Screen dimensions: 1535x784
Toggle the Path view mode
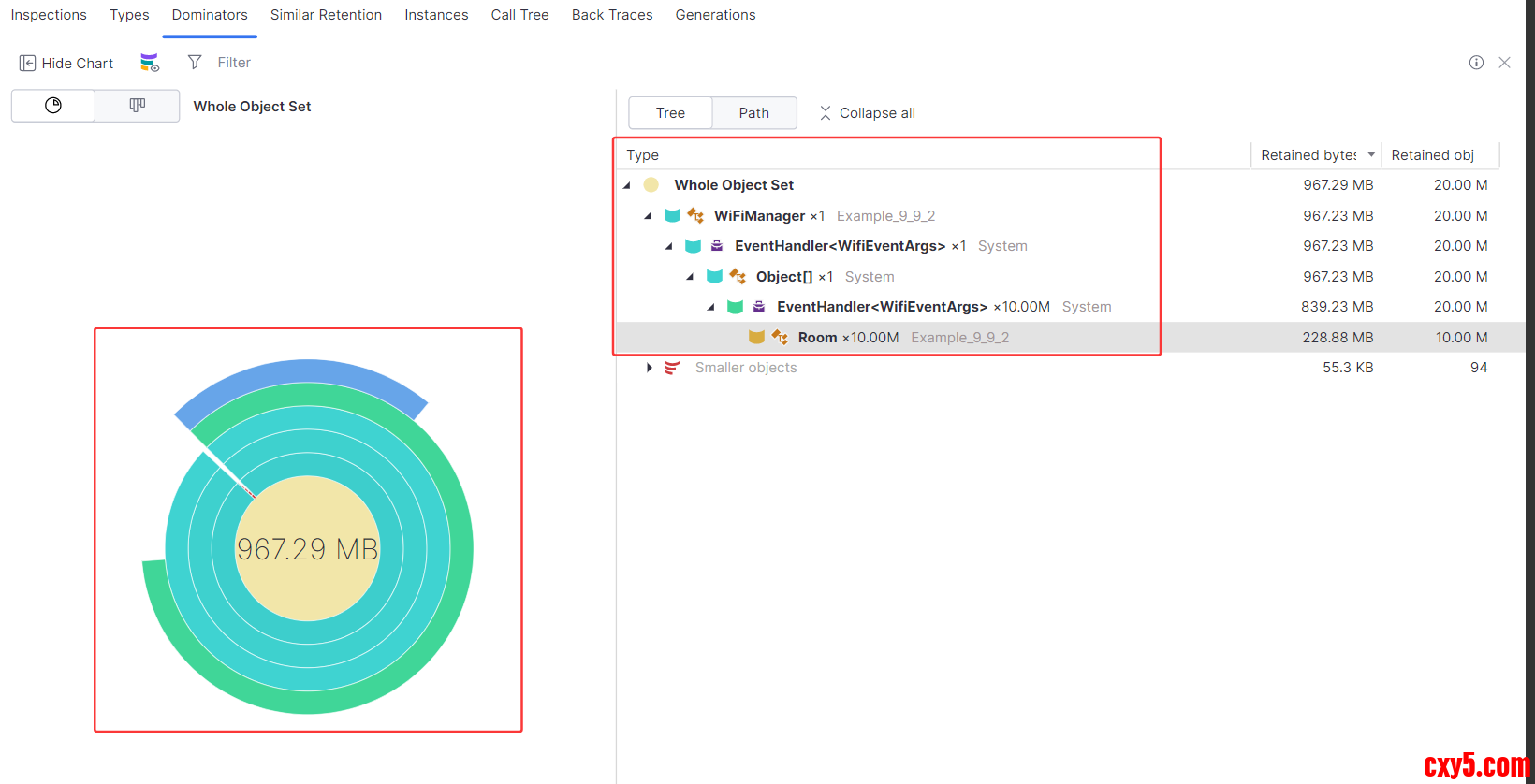point(753,113)
